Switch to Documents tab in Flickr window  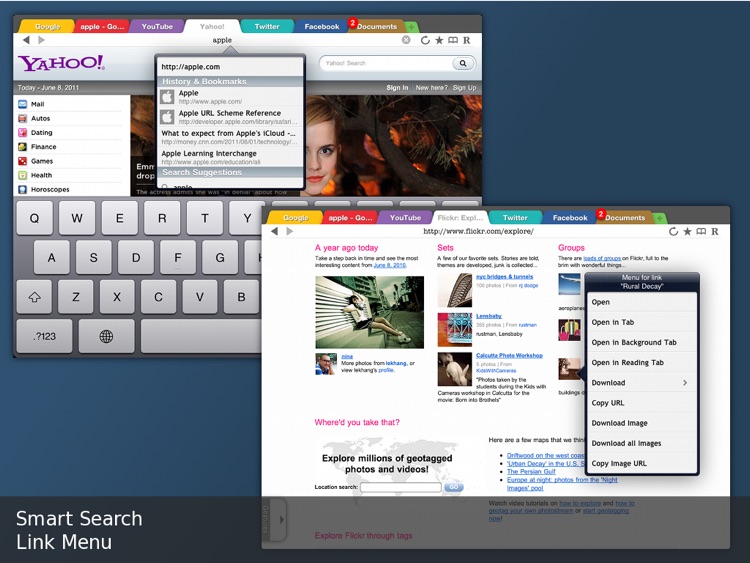[x=625, y=218]
